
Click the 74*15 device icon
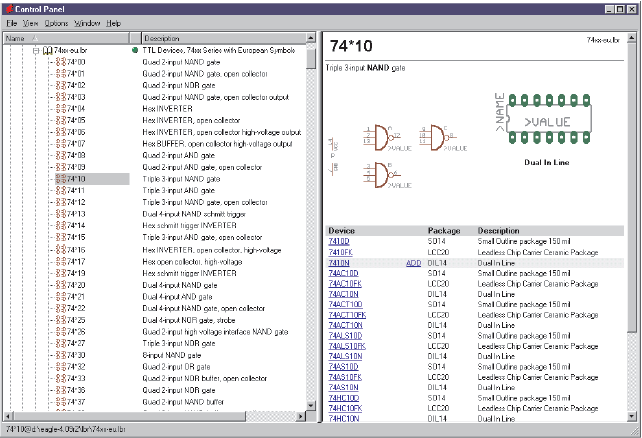pyautogui.click(x=61, y=237)
